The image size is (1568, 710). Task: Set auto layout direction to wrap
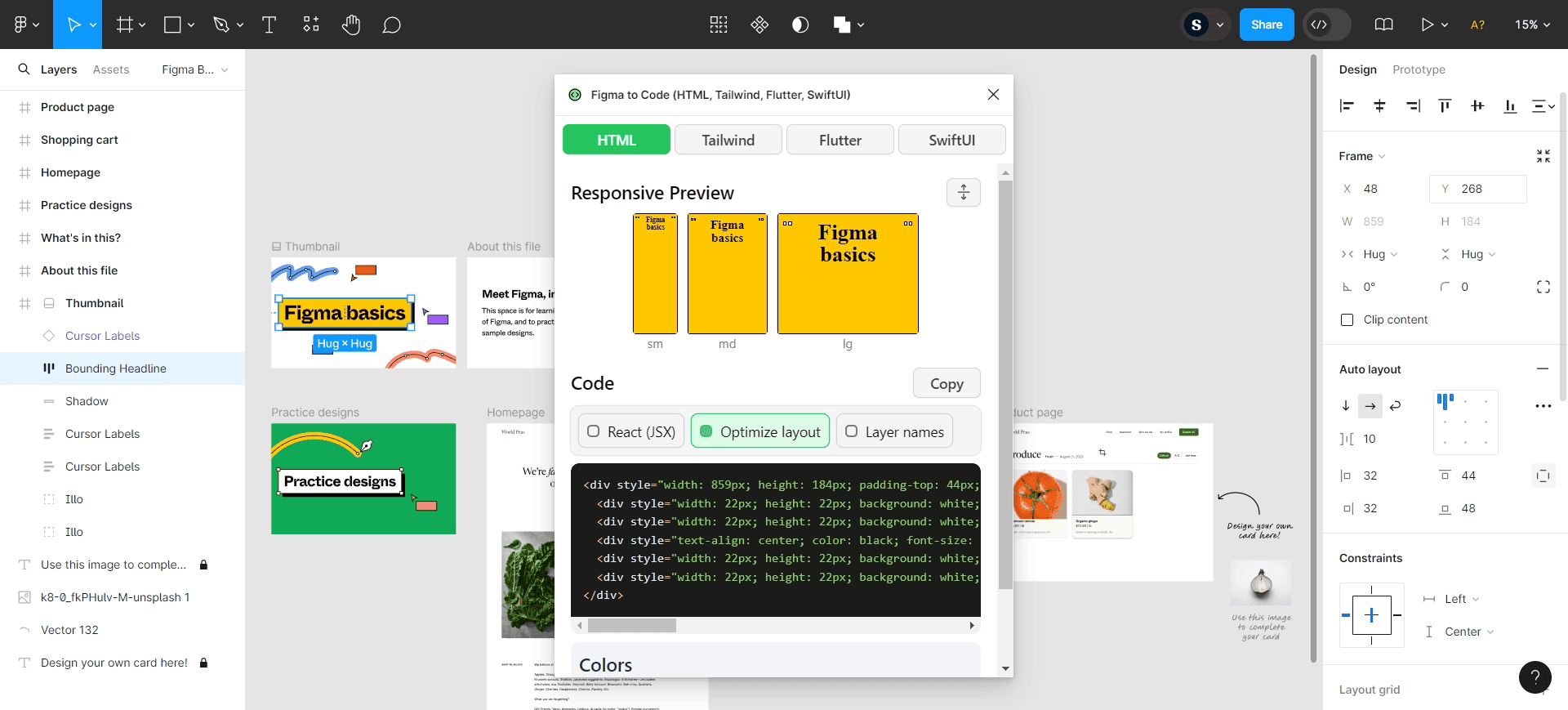coord(1396,405)
